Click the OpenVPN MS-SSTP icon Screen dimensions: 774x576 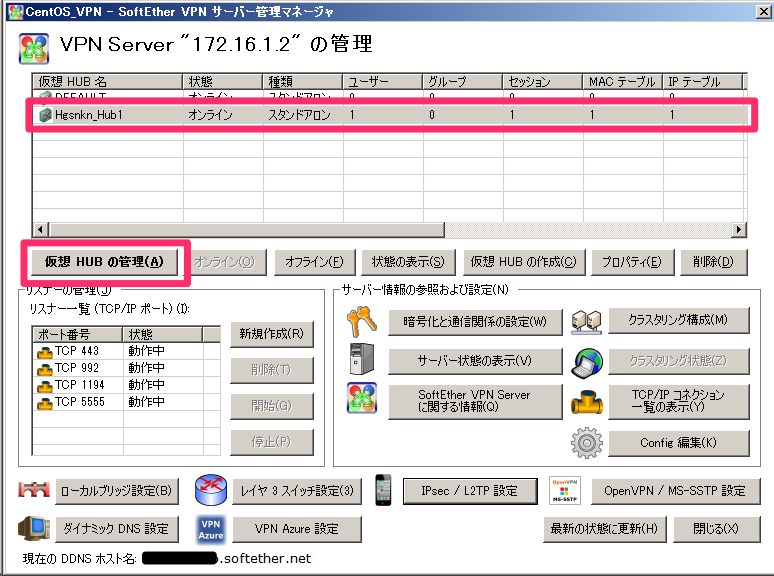click(565, 490)
